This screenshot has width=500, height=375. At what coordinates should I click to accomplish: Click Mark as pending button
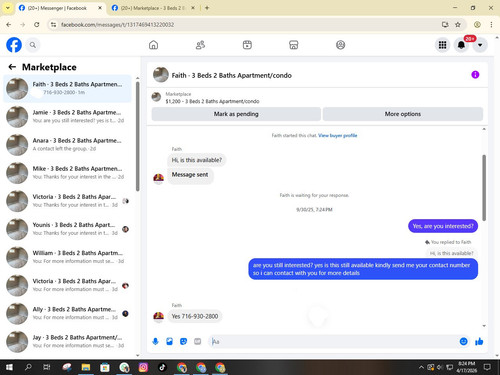236,114
